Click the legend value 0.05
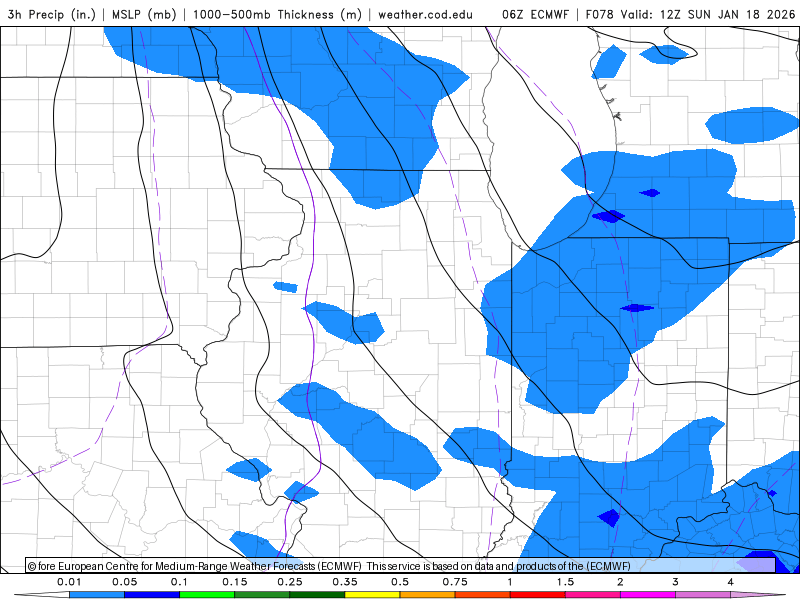 (124, 582)
